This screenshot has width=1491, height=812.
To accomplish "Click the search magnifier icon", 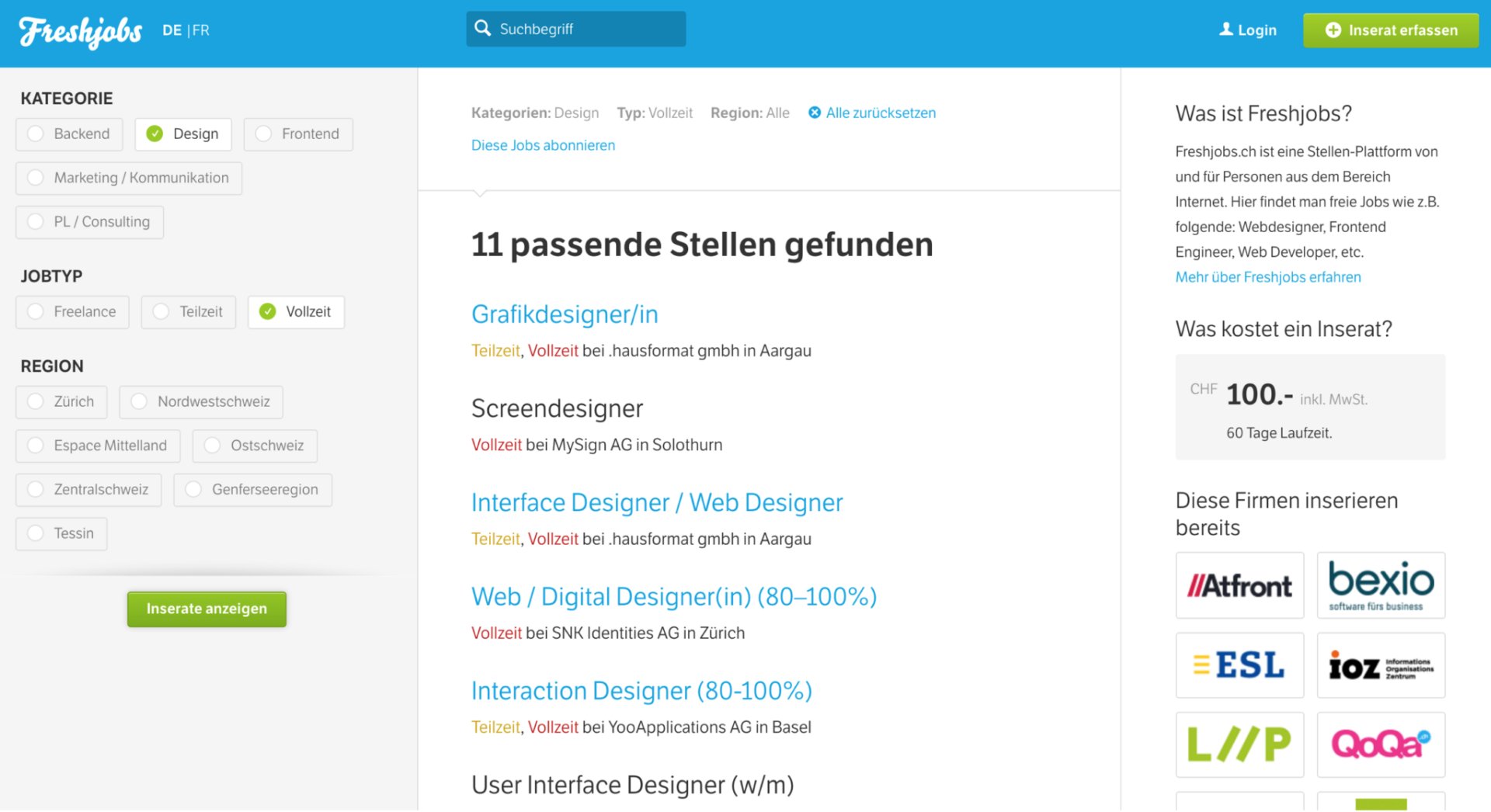I will click(x=483, y=28).
